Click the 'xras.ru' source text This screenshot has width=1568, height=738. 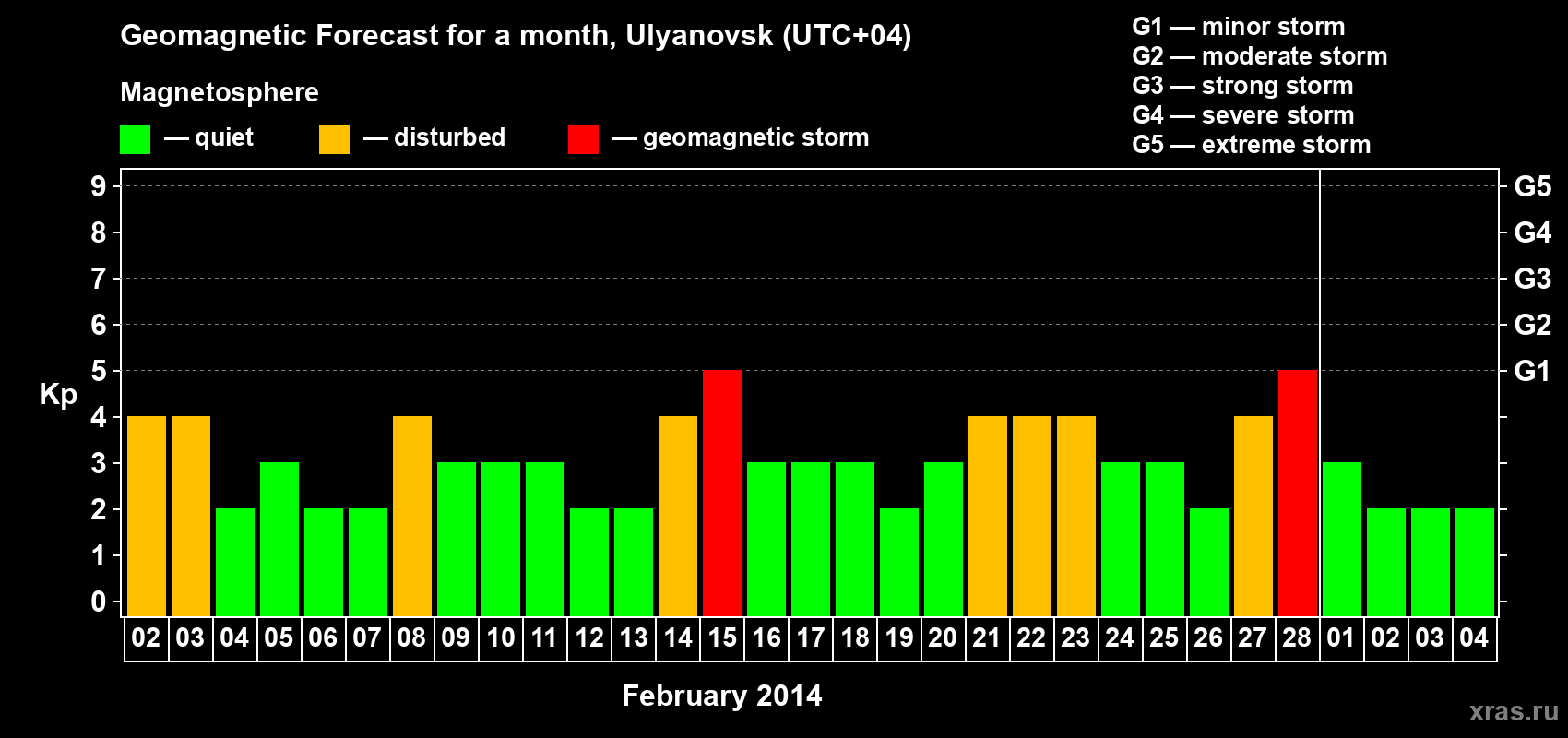tap(1514, 711)
